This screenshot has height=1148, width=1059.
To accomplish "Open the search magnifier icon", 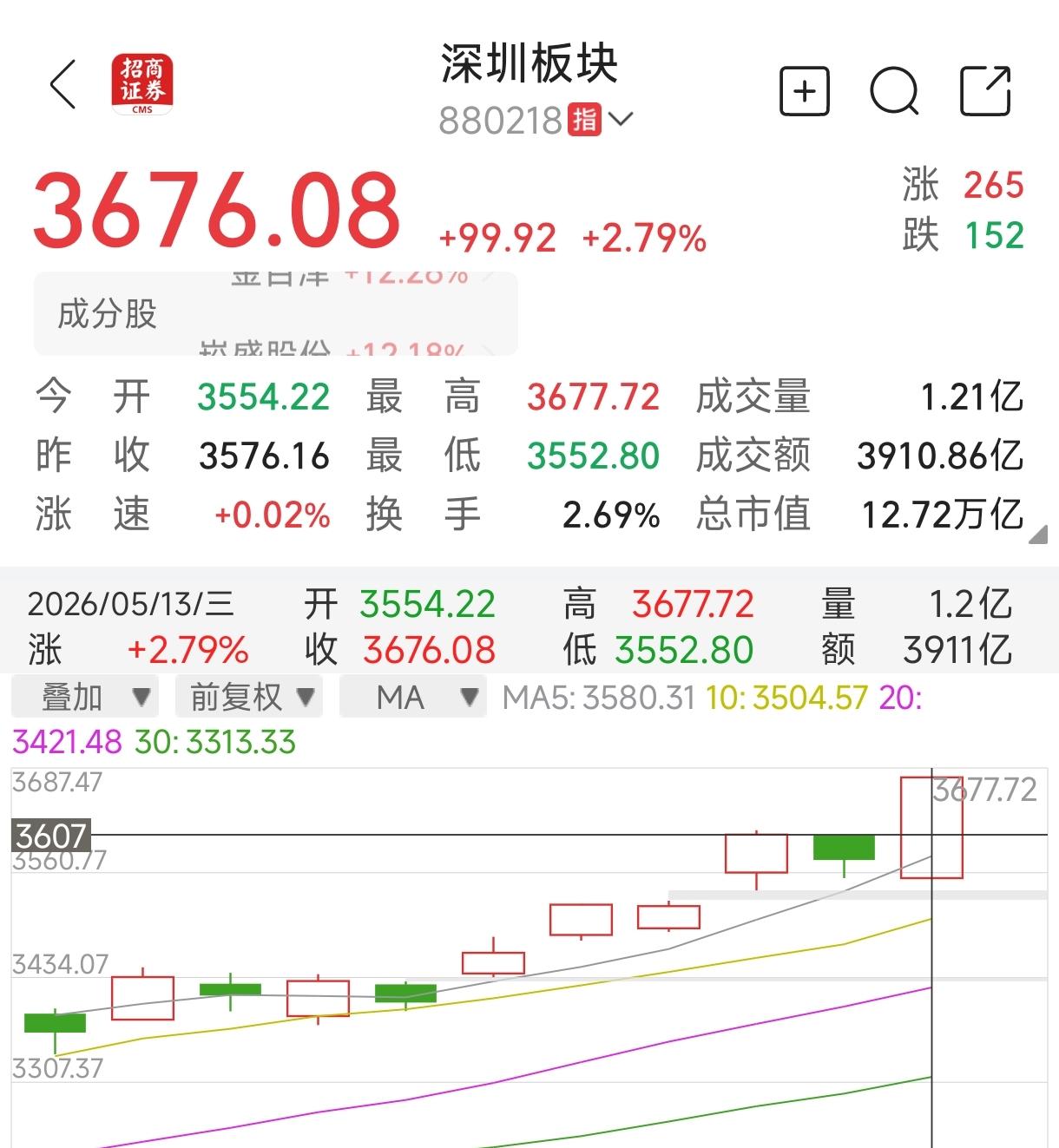I will pos(895,90).
